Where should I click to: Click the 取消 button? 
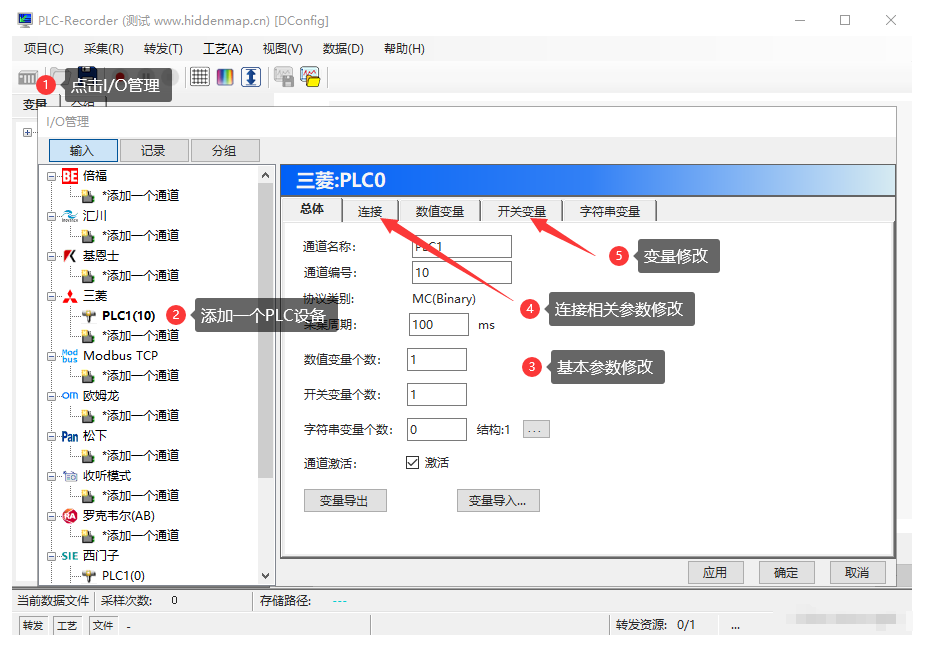point(857,572)
